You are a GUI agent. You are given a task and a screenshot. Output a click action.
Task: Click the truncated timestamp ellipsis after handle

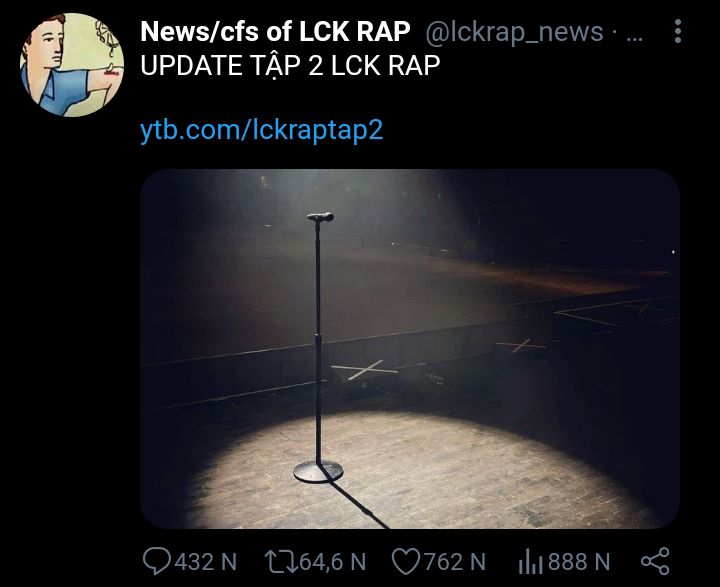[635, 36]
